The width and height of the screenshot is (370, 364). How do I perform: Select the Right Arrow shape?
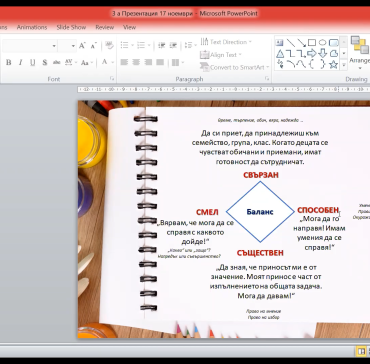(312, 53)
